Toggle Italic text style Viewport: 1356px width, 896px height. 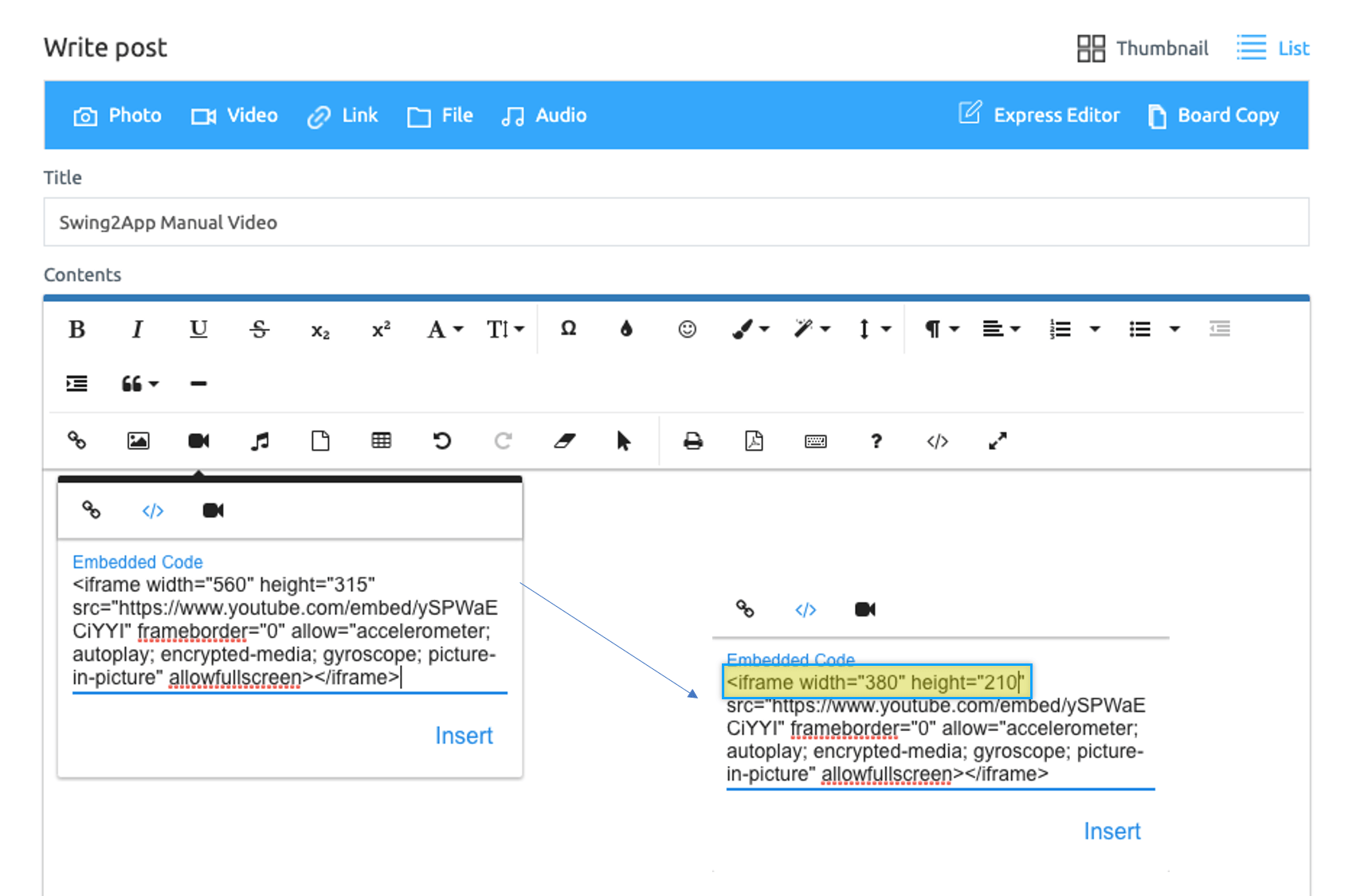(x=137, y=329)
